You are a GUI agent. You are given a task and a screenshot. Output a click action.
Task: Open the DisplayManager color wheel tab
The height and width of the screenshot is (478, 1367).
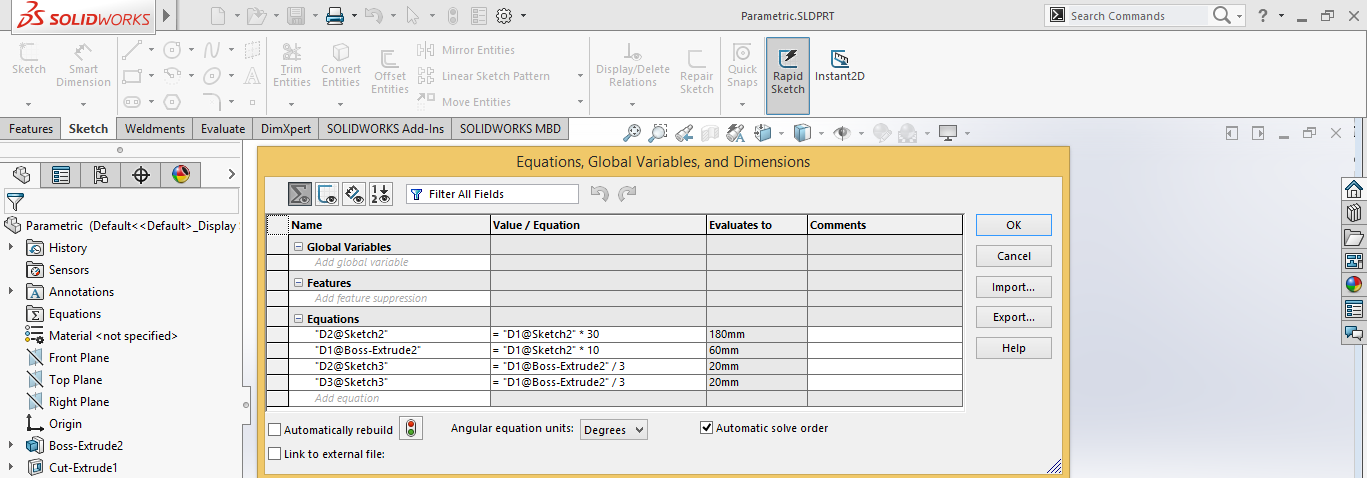click(x=180, y=175)
